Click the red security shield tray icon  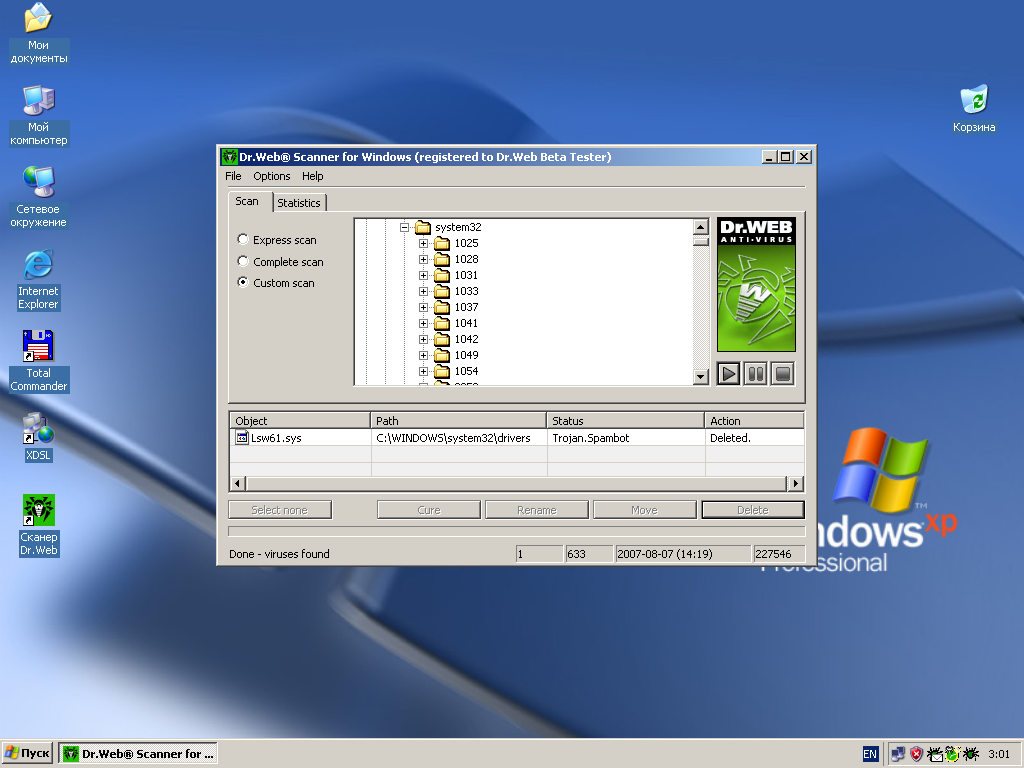[x=917, y=754]
